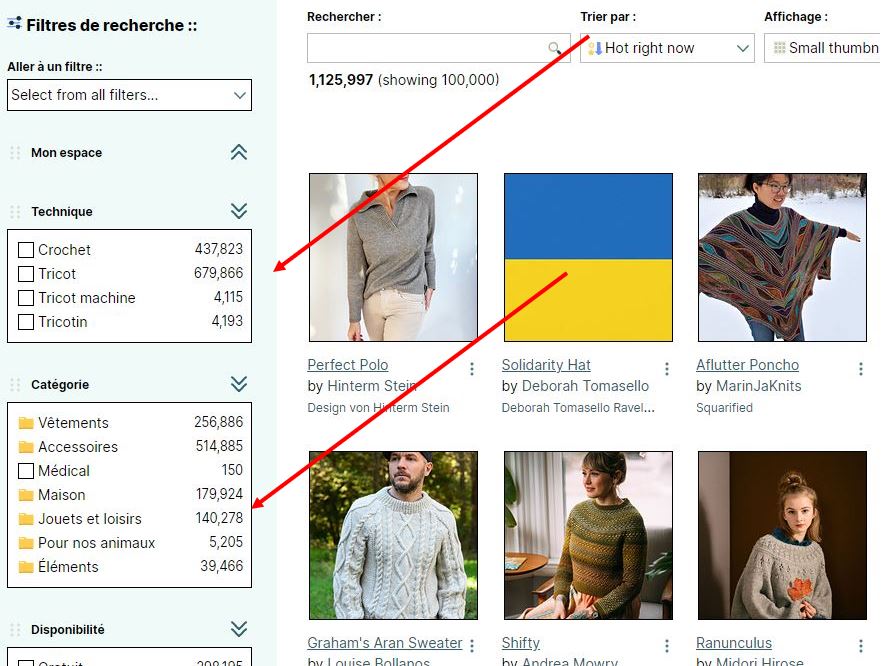886x666 pixels.
Task: Open the Small thumbnails display dropdown
Action: pos(823,48)
